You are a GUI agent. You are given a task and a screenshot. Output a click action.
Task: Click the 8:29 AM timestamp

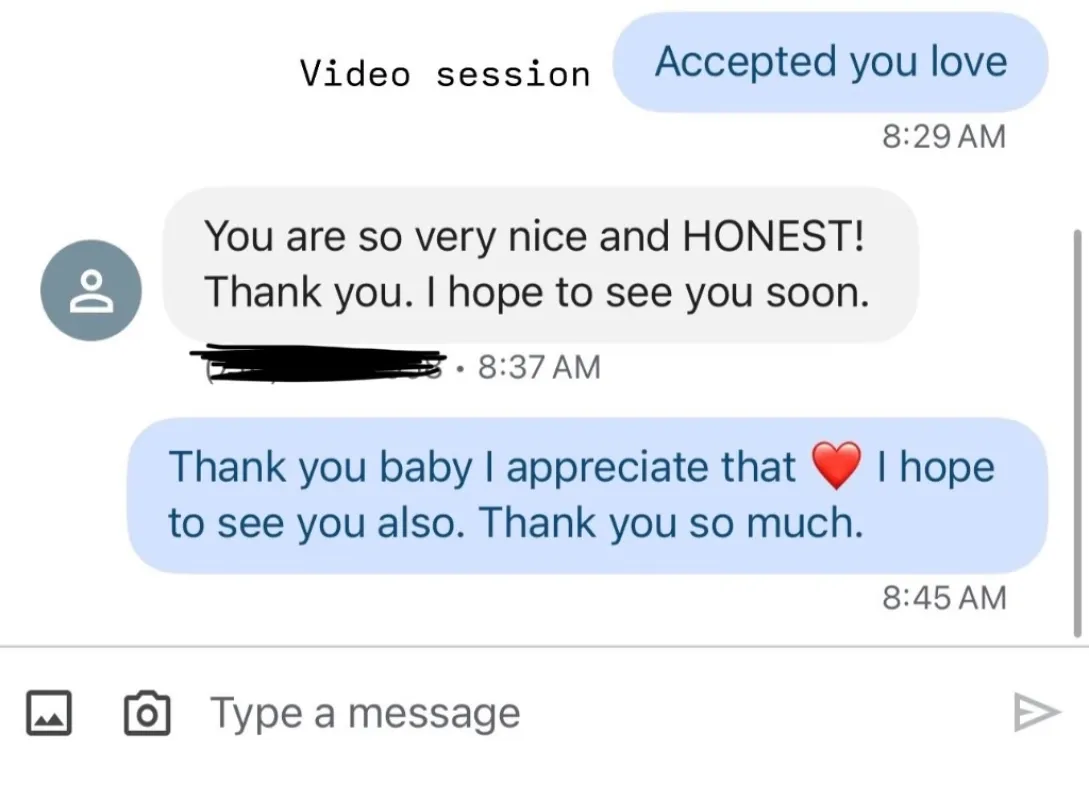pyautogui.click(x=943, y=136)
